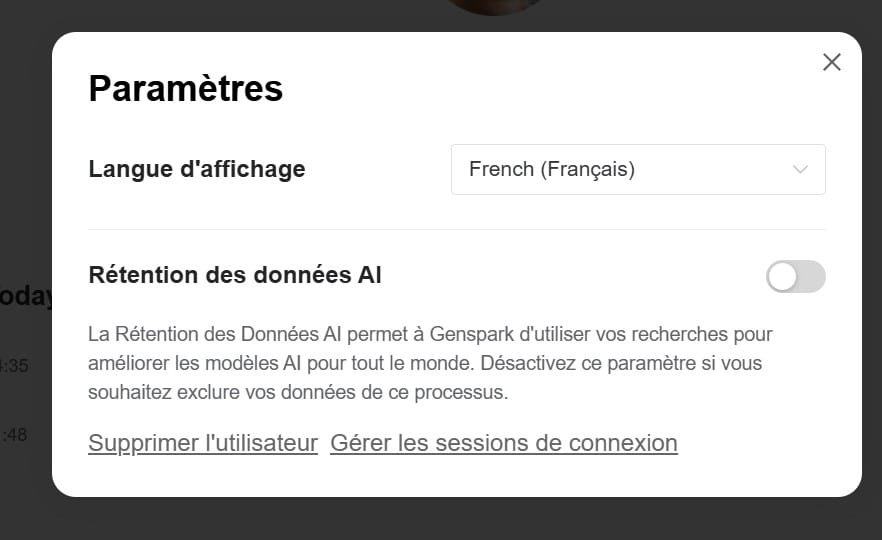Screen dimensions: 882x540
Task: Click the "Supprimer l'utilisateur" link
Action: point(203,443)
